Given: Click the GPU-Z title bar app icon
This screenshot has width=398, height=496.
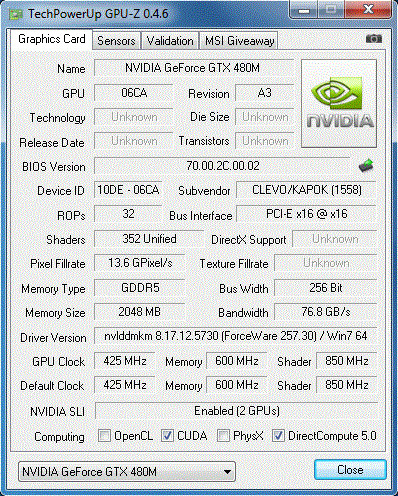Looking at the screenshot, I should pos(15,14).
